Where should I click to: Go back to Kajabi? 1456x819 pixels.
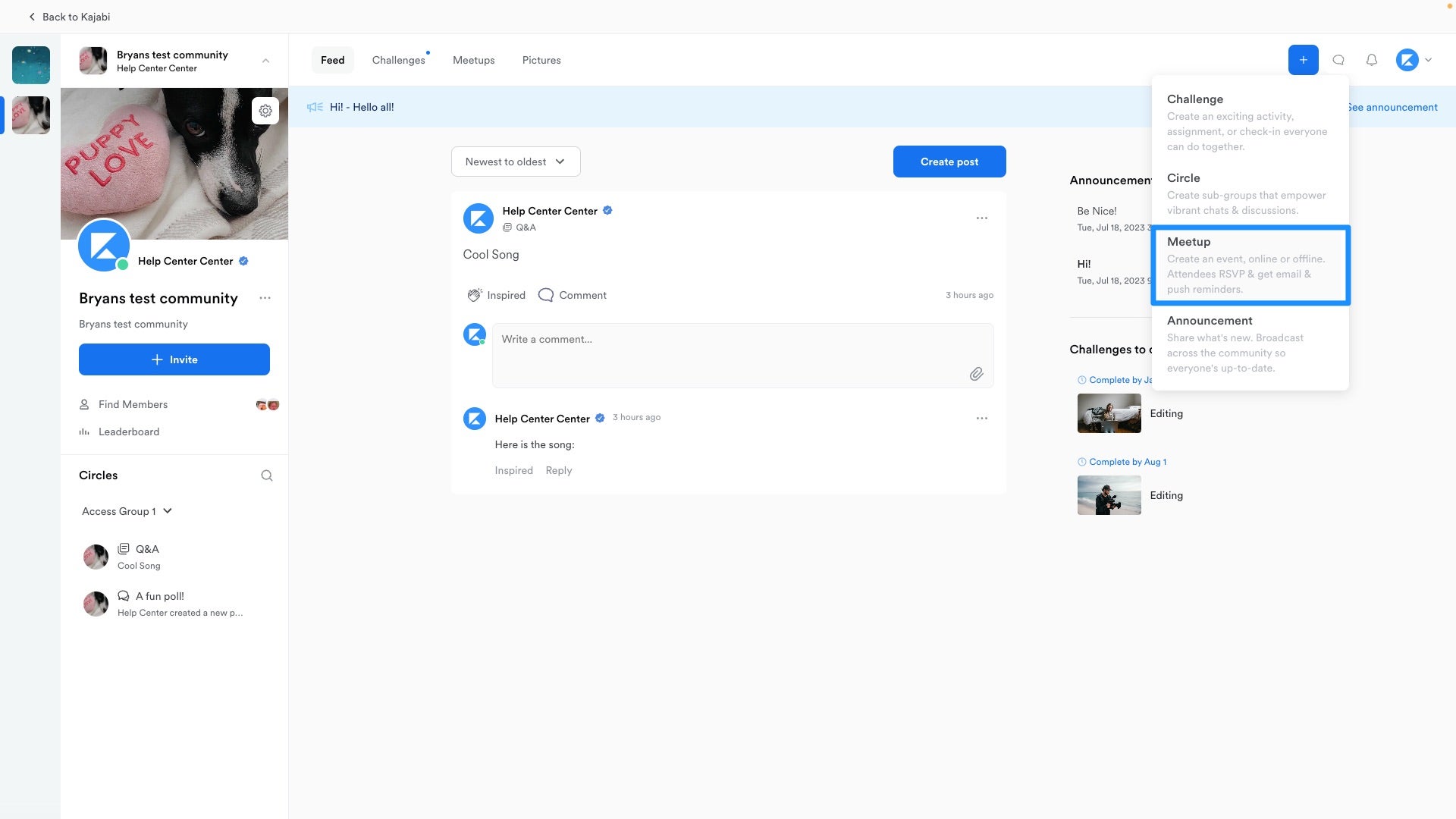(x=69, y=17)
